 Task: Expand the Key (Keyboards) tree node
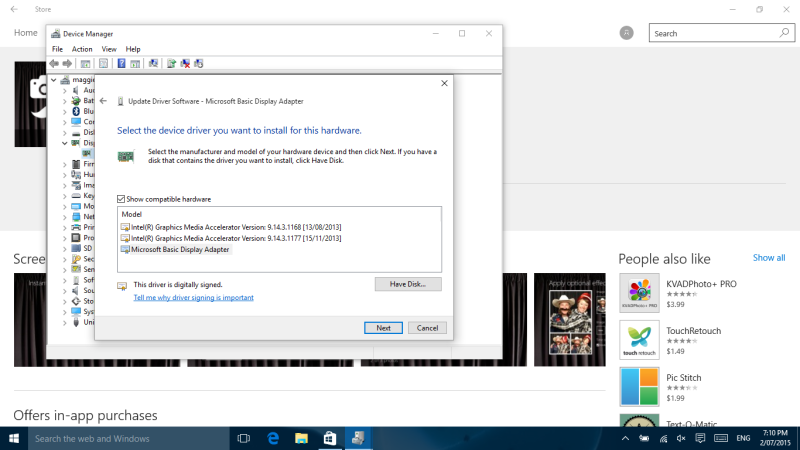(65, 196)
